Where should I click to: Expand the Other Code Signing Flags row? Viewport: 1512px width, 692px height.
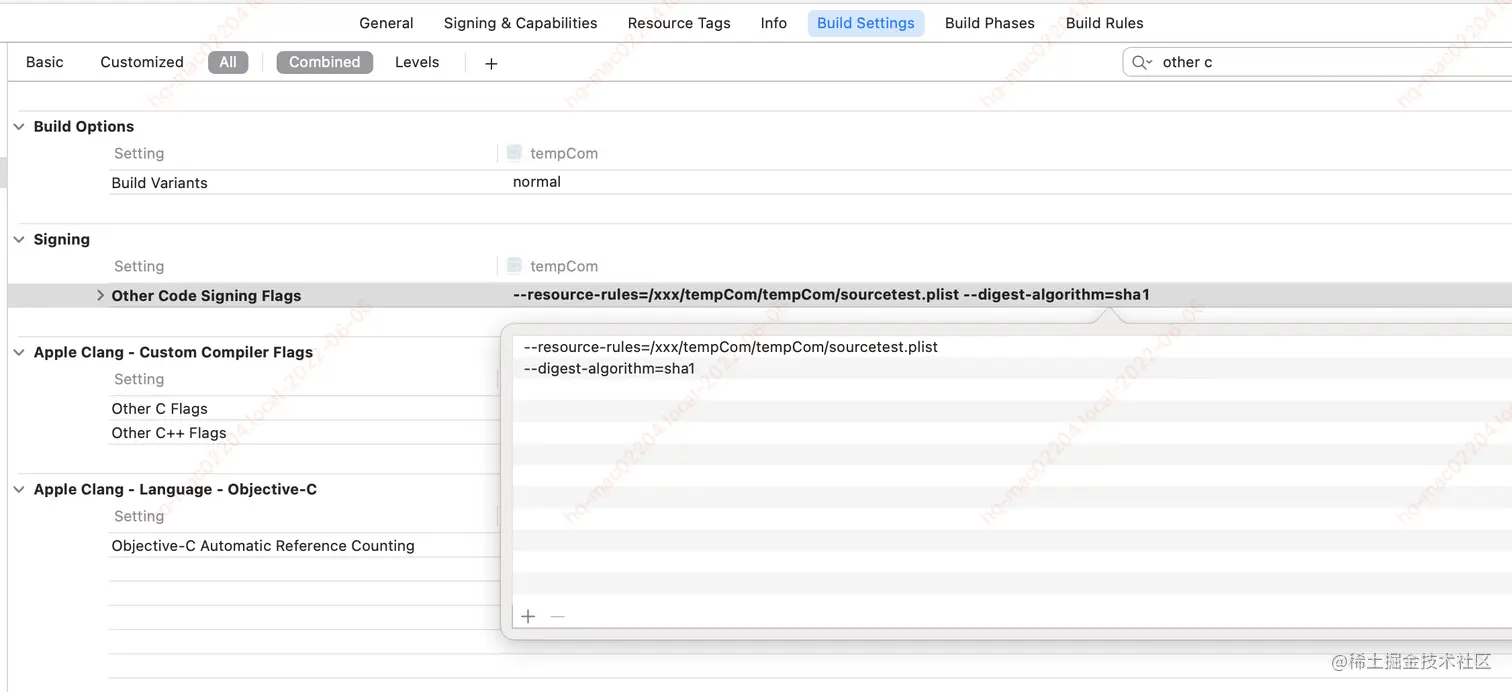click(x=100, y=296)
